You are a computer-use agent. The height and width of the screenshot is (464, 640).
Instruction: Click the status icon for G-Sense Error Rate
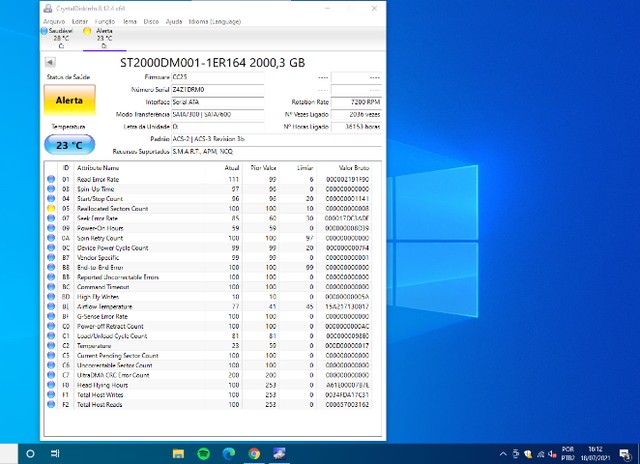[x=51, y=316]
